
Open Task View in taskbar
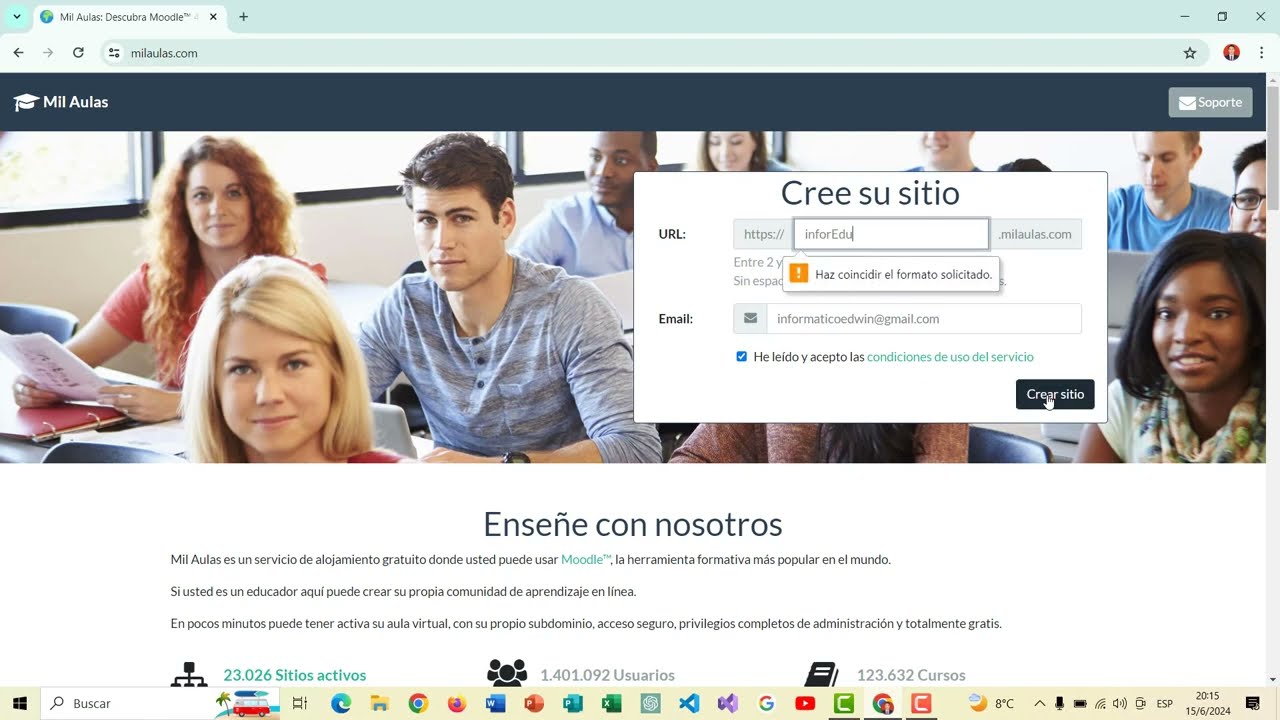pos(300,704)
